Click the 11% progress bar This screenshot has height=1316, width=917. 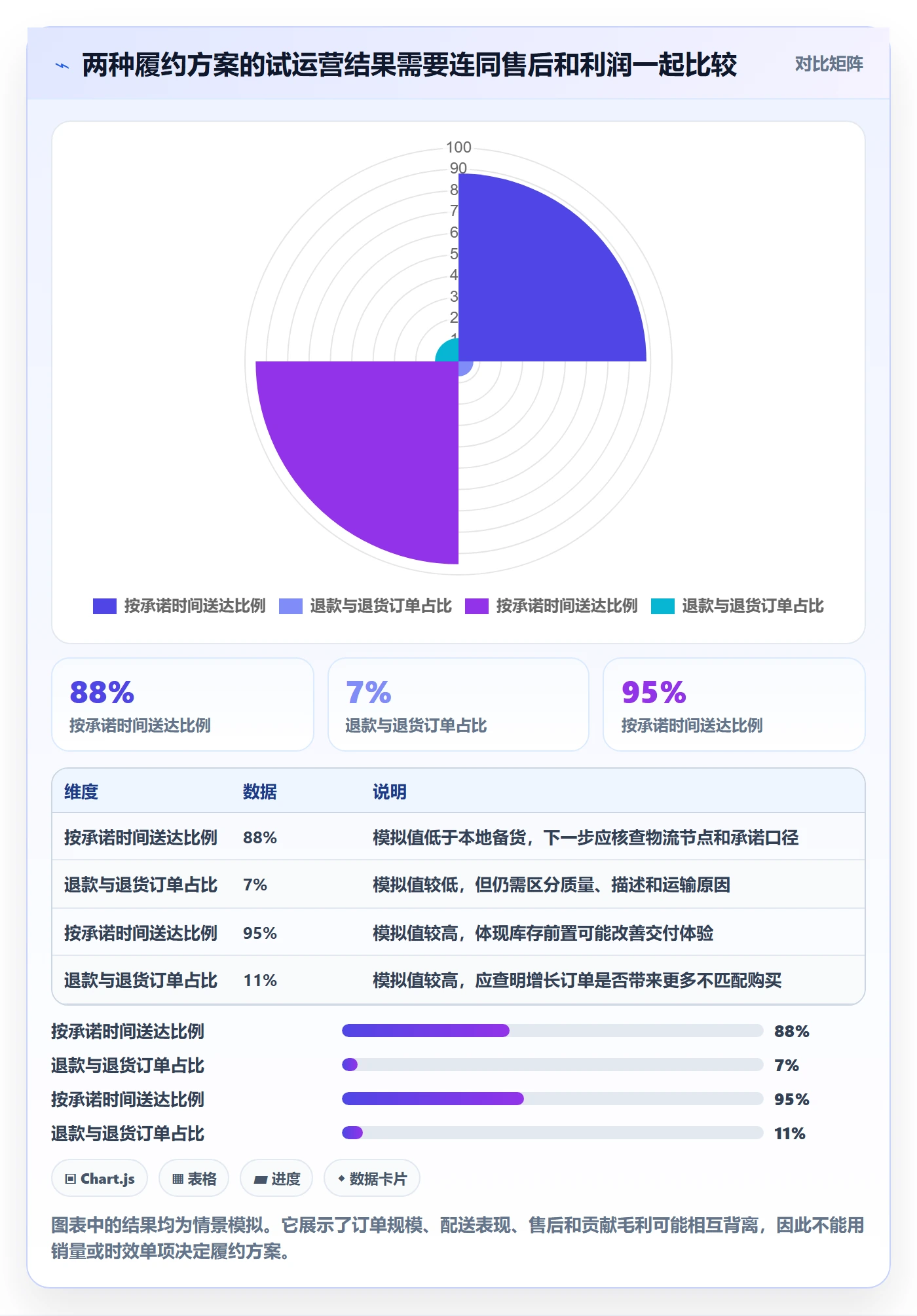(553, 1133)
